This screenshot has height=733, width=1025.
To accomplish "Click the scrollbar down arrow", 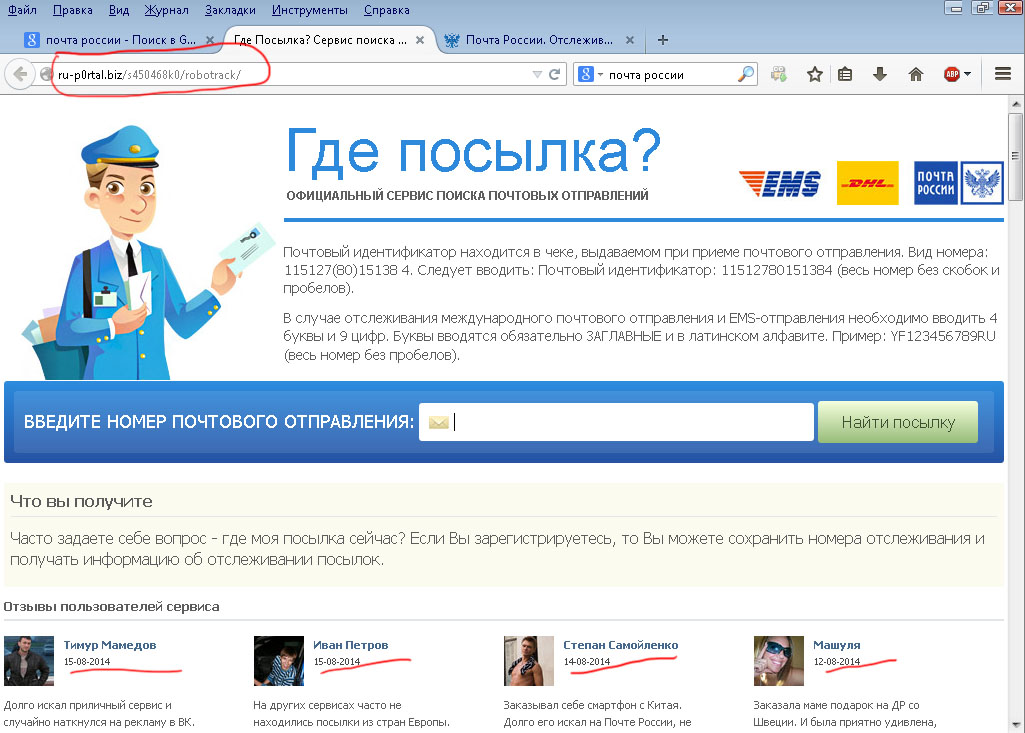I will pyautogui.click(x=1015, y=724).
